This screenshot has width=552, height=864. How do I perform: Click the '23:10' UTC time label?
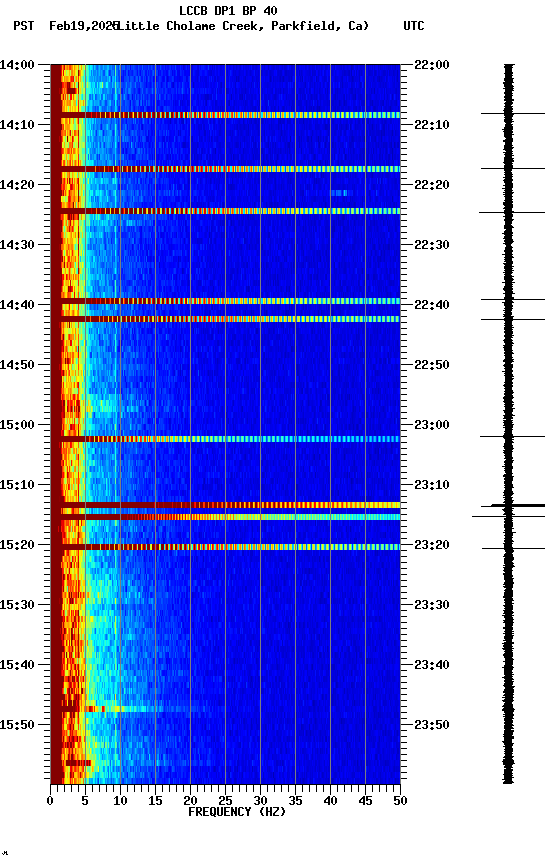432,485
